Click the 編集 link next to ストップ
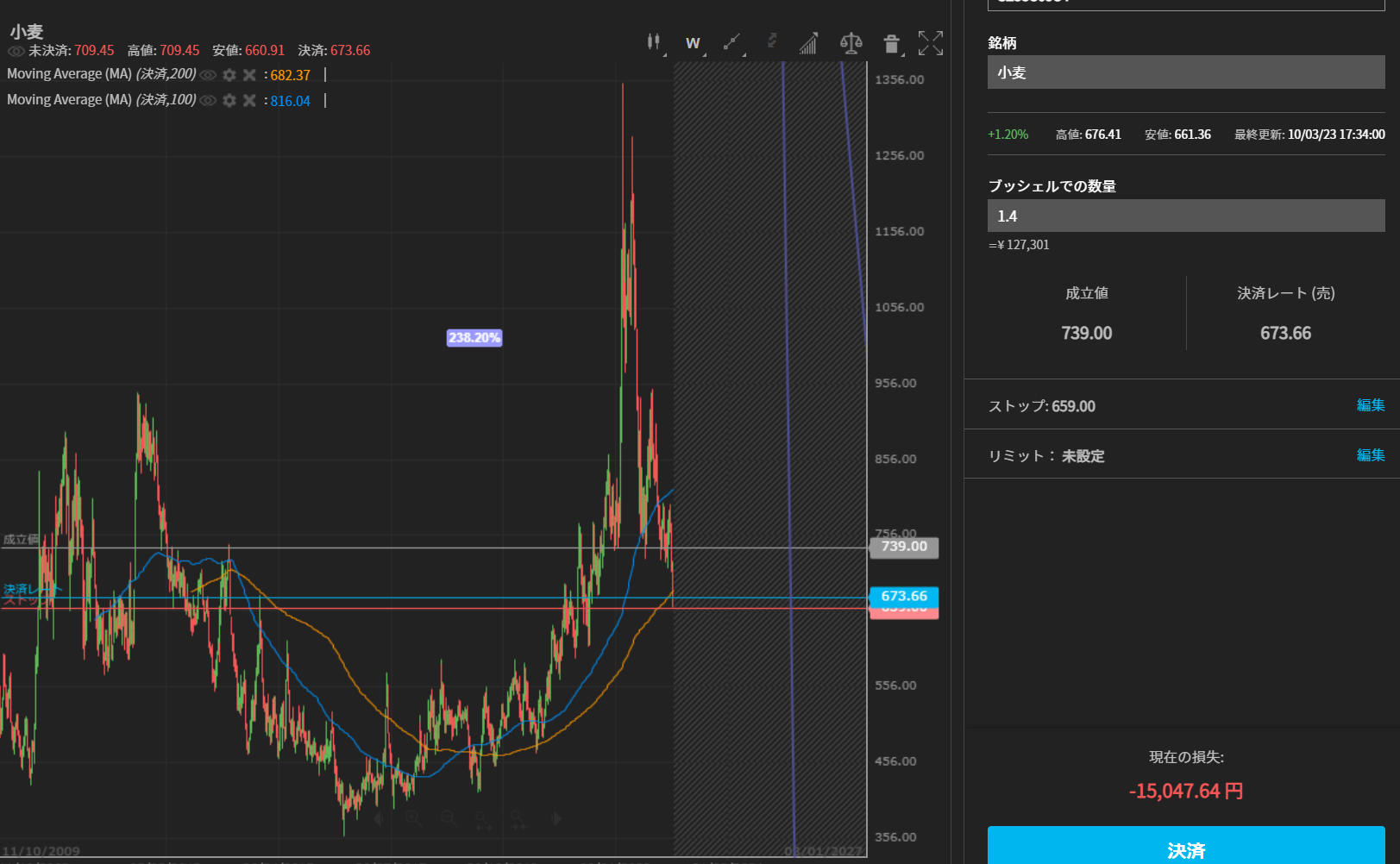The height and width of the screenshot is (864, 1400). (1370, 405)
